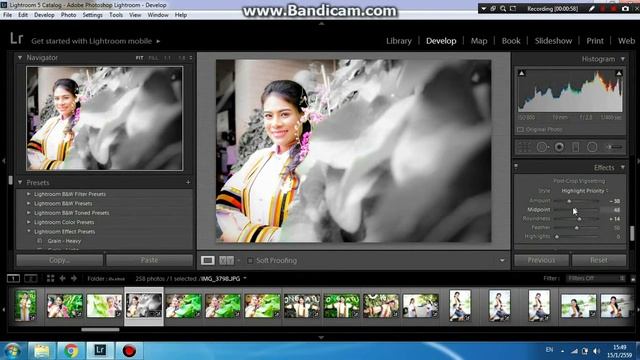Viewport: 640px width, 360px height.
Task: Open the File menu
Action: [x=7, y=15]
